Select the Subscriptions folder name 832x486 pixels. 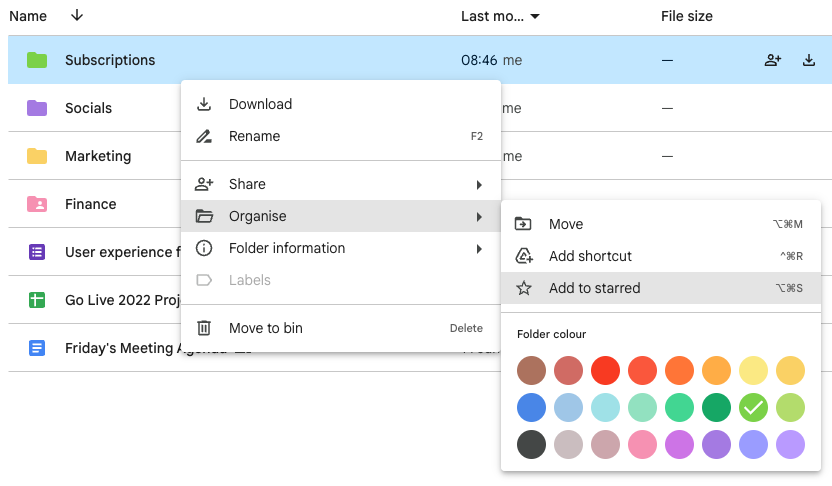coord(110,60)
